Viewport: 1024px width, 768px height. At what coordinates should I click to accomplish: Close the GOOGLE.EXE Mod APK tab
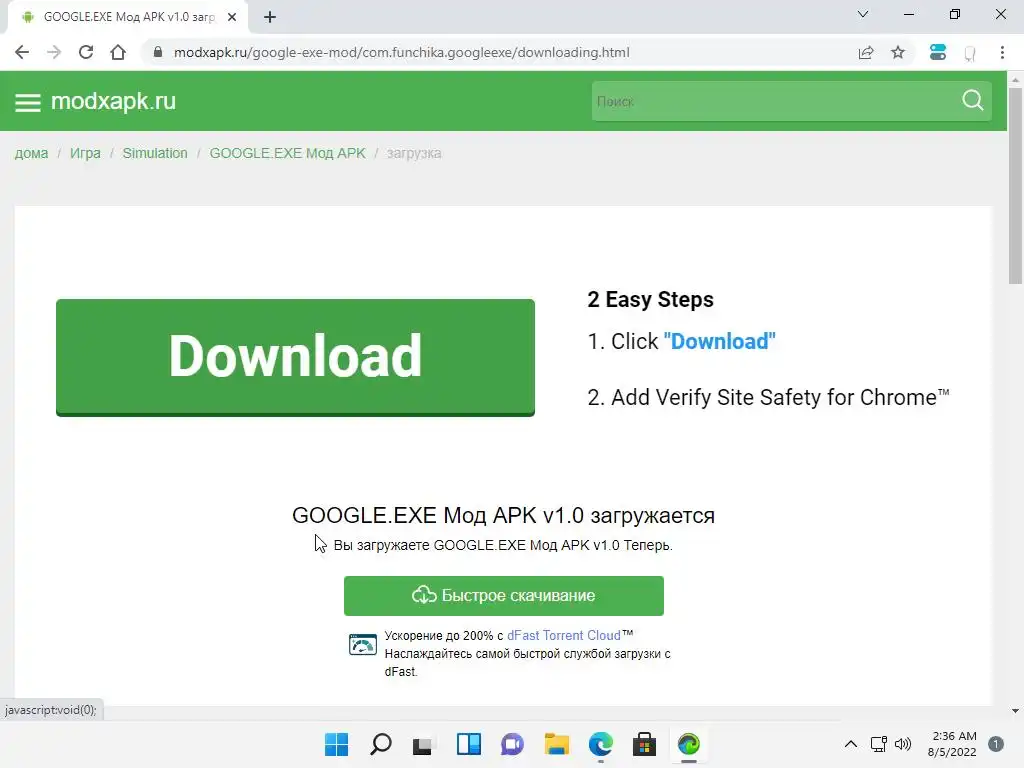click(232, 17)
